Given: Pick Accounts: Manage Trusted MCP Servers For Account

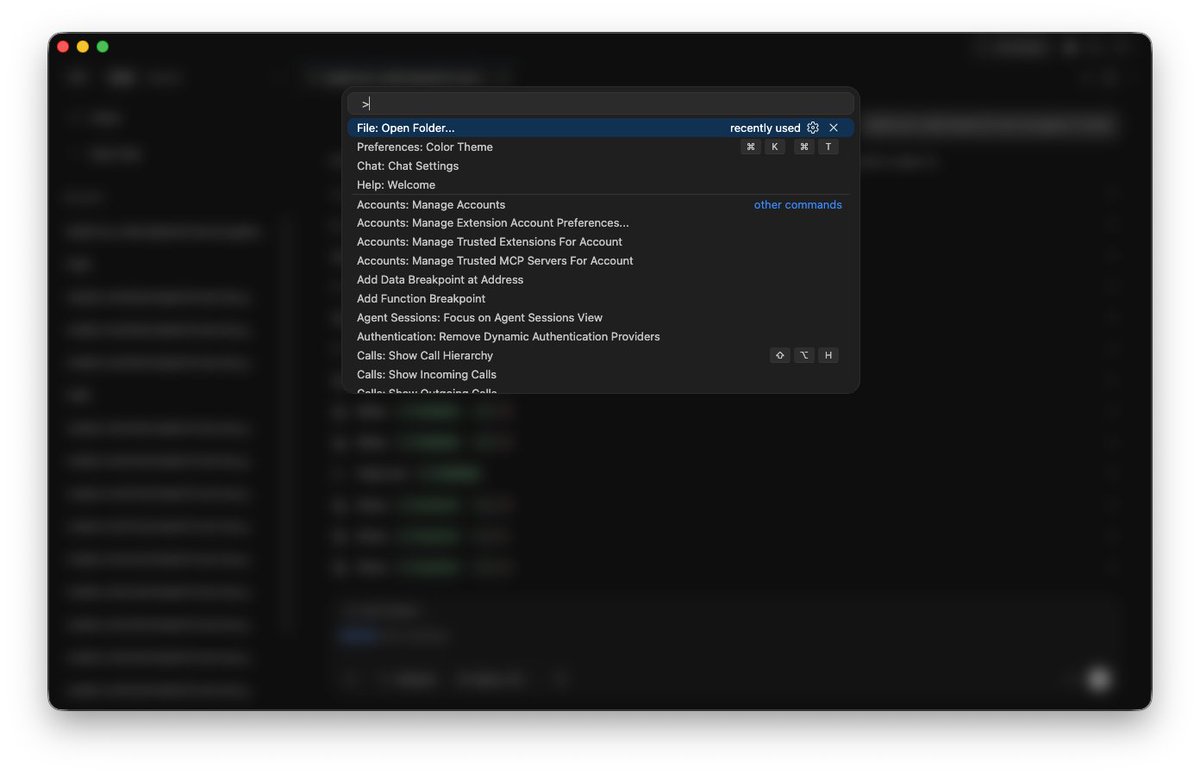Looking at the screenshot, I should pyautogui.click(x=600, y=261).
